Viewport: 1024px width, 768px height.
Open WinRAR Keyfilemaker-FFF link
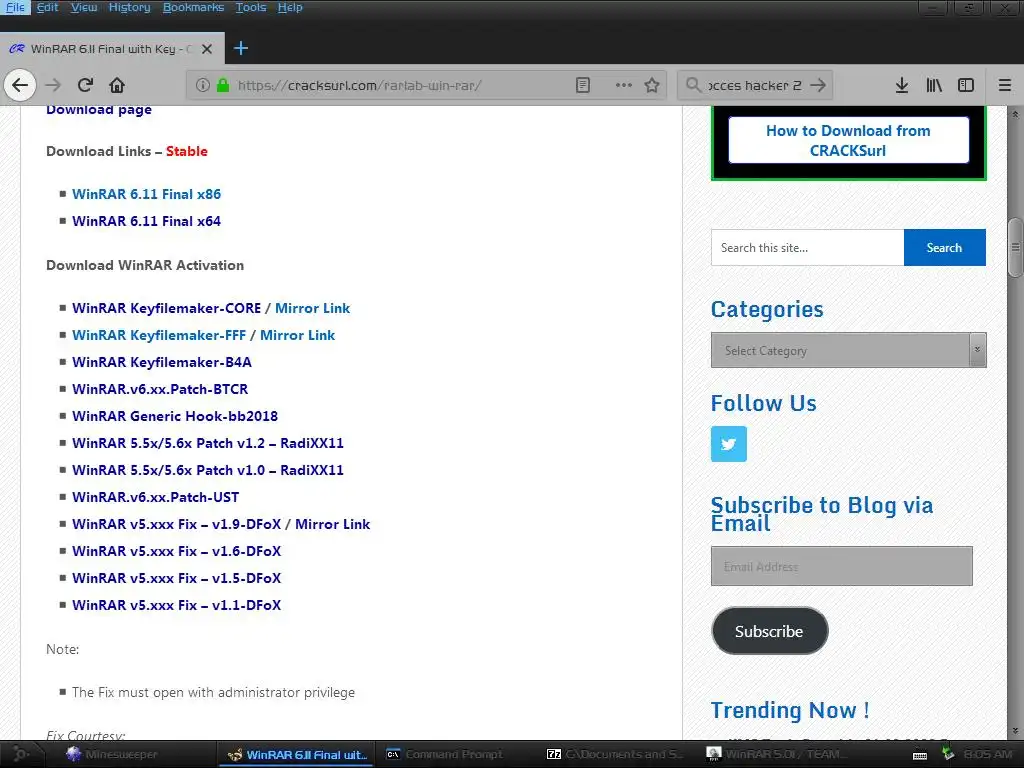[159, 335]
